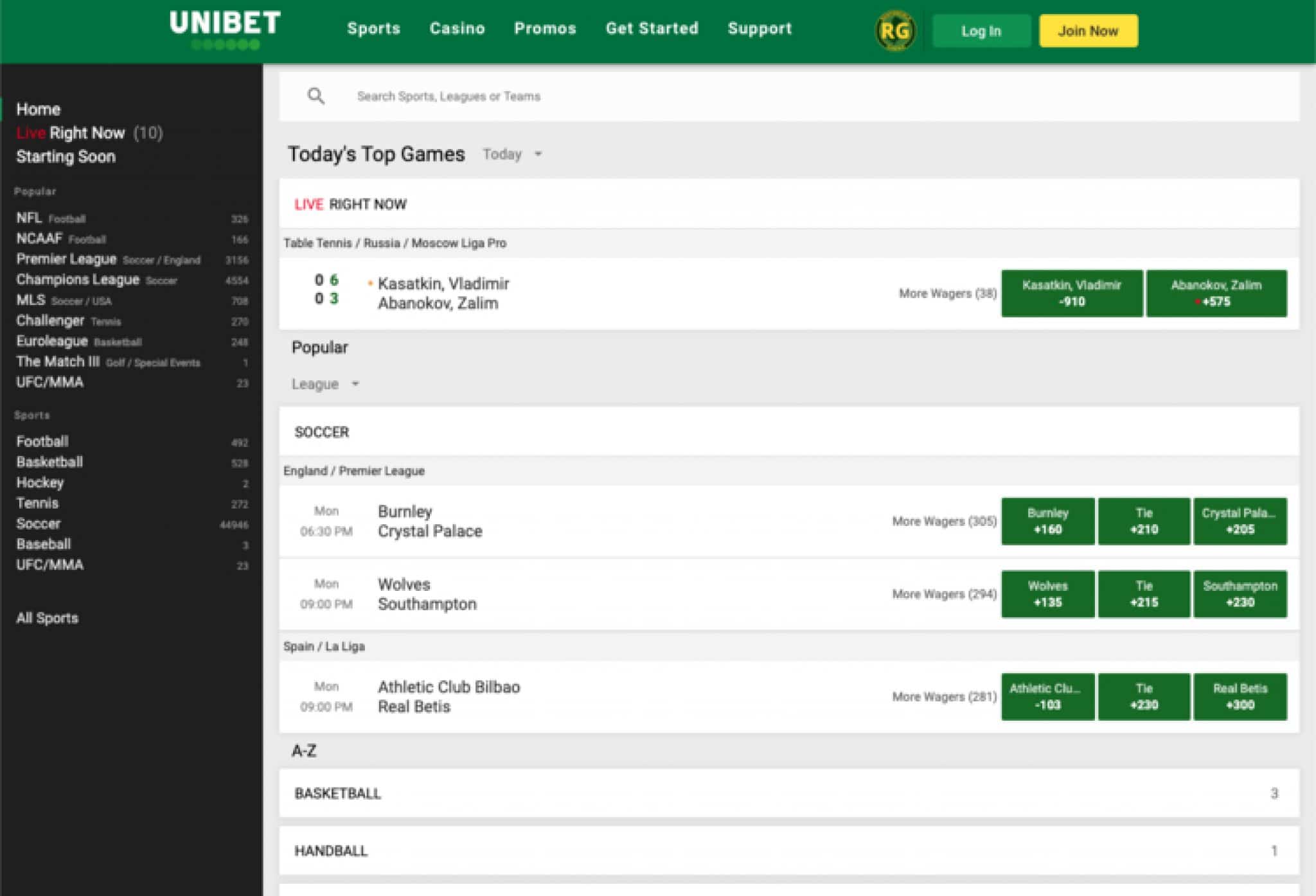Screen dimensions: 1316x896
Task: Select Champions League in Popular list
Action: [132, 280]
